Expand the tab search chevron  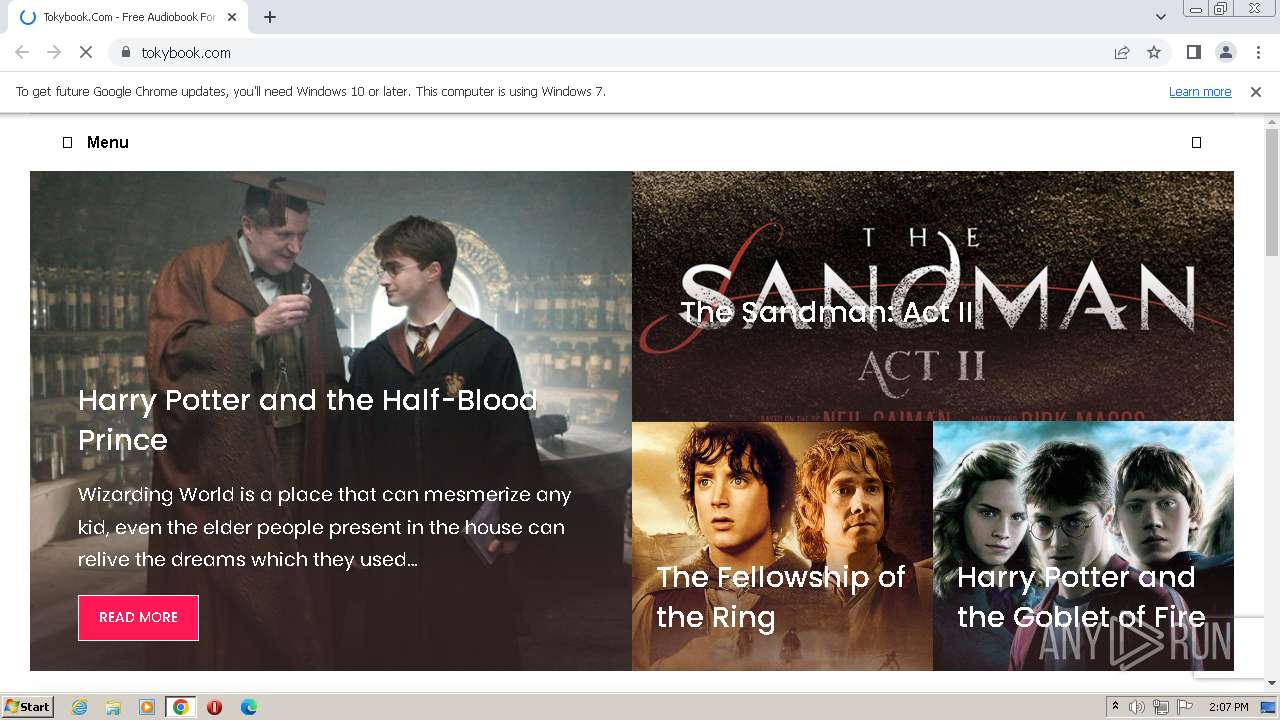1161,17
